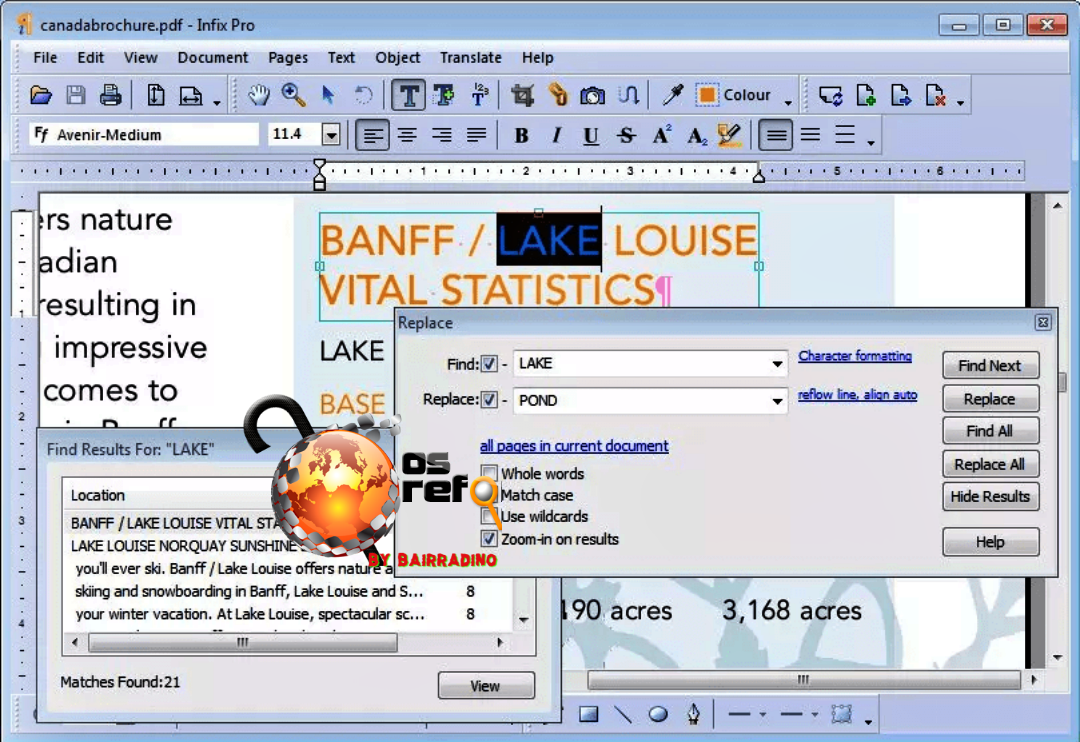Toggle the Replace checkbox
Screen dimensions: 1080x742
coord(489,400)
